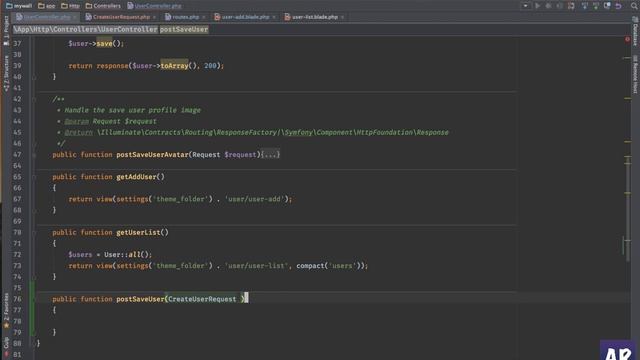Click the red error indicator in the editor
Screen dimensions: 640x360
627,39
